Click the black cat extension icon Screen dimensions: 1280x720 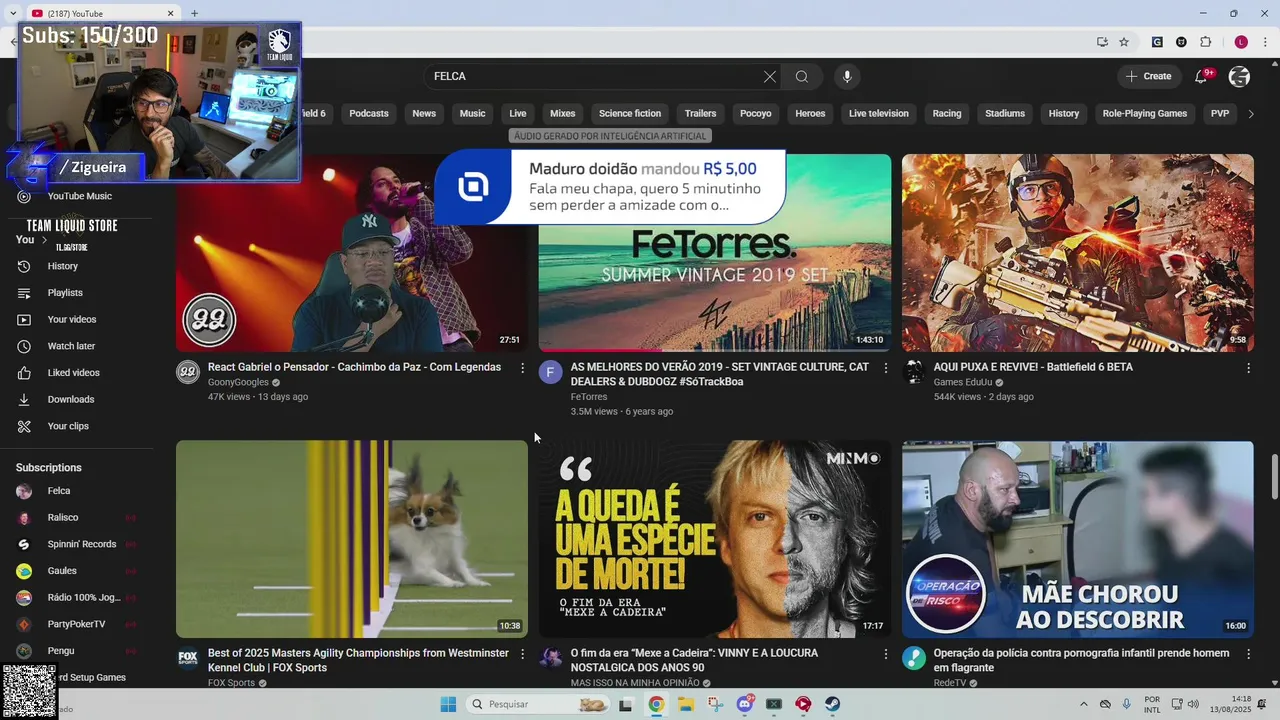pyautogui.click(x=1181, y=42)
